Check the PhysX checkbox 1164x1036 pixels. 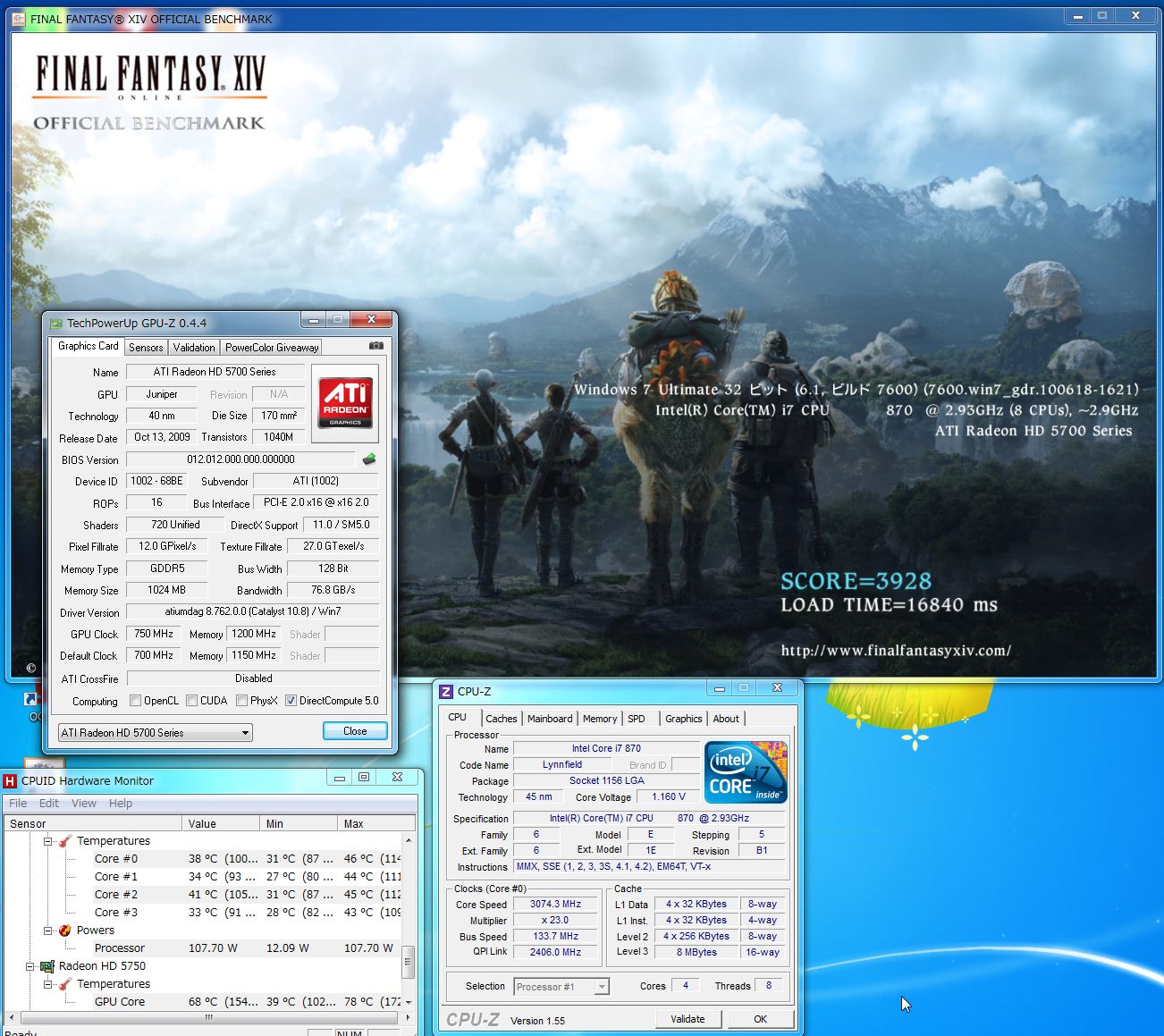click(242, 701)
